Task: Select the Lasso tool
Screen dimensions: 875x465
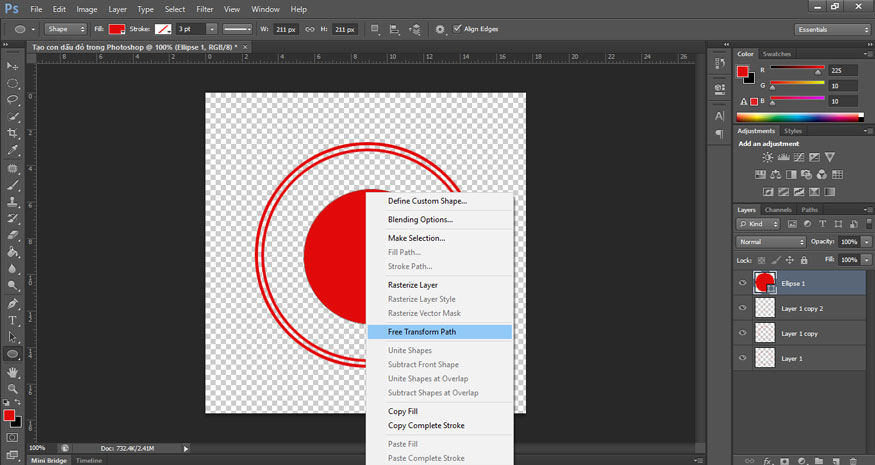Action: pos(12,99)
